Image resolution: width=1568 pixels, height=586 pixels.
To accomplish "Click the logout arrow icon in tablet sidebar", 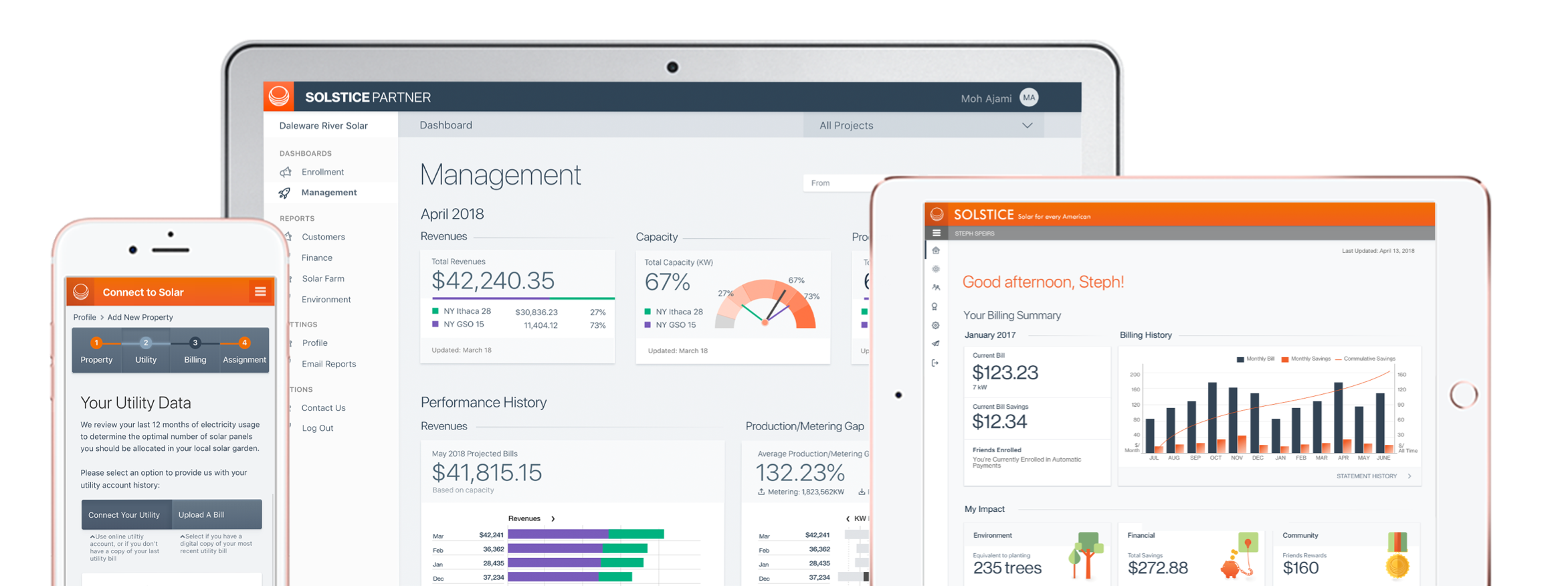I will point(935,363).
